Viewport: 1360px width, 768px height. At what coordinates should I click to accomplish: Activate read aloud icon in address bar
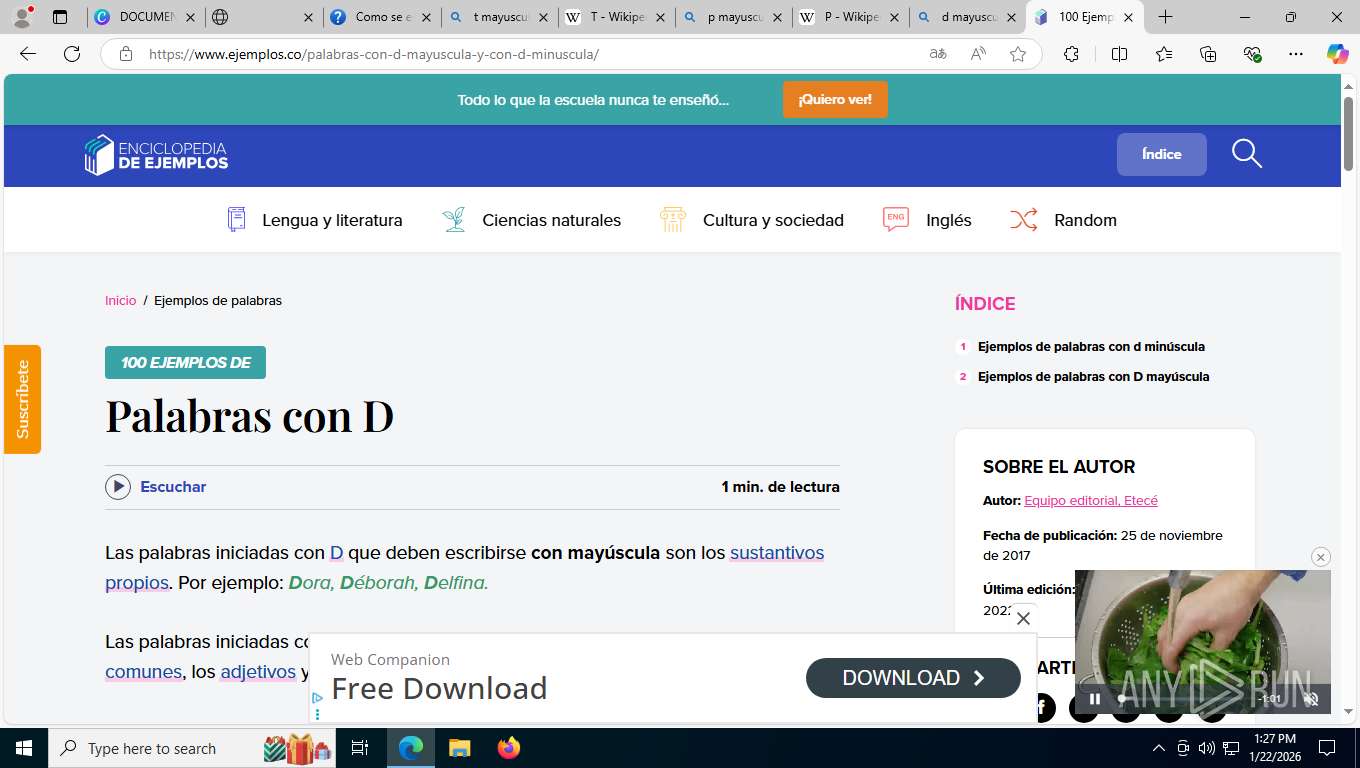978,54
